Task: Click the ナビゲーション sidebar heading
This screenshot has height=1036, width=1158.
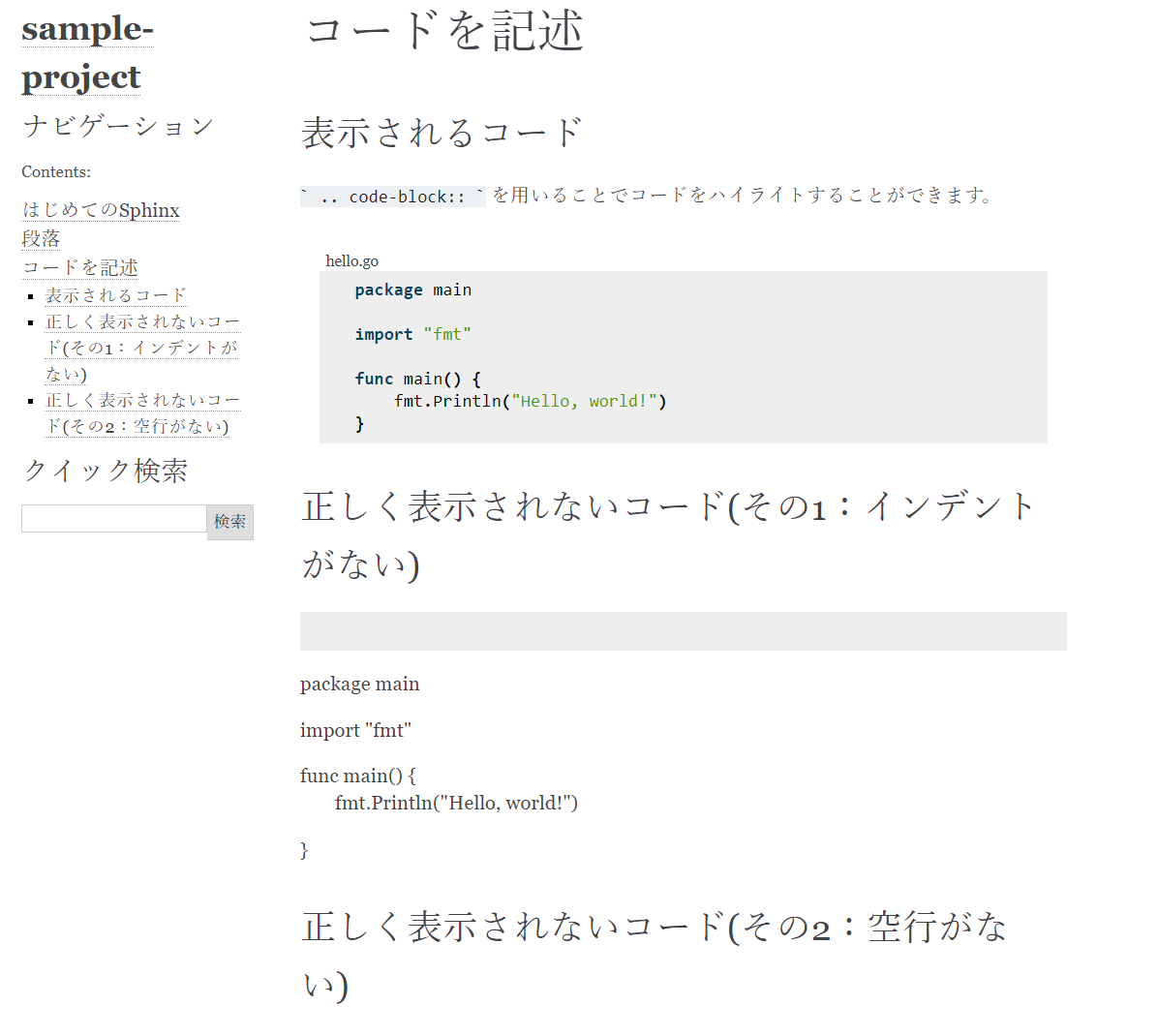Action: click(118, 126)
